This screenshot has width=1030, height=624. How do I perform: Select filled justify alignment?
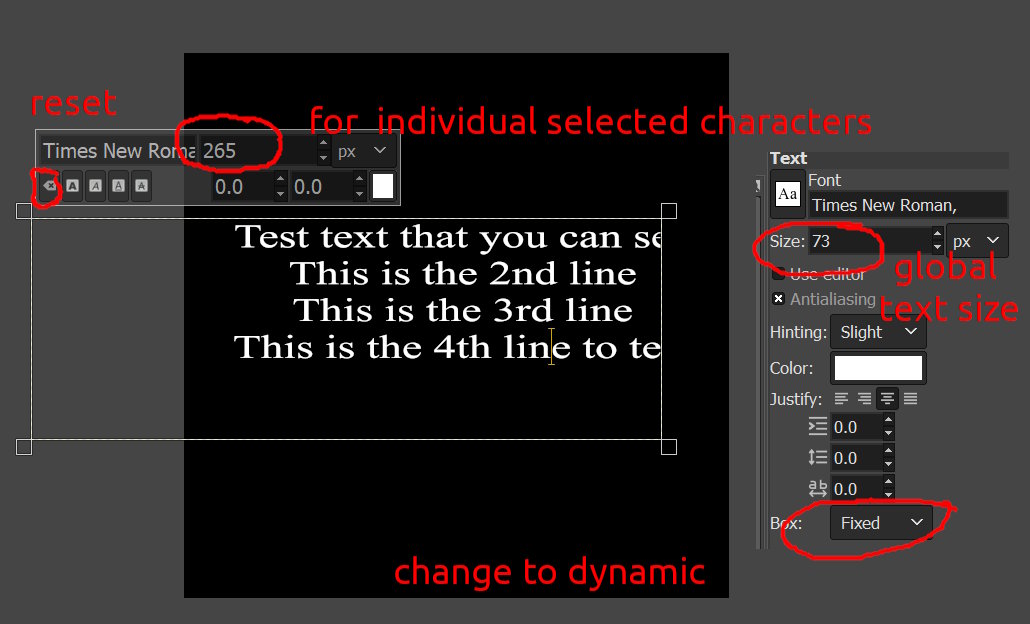910,398
